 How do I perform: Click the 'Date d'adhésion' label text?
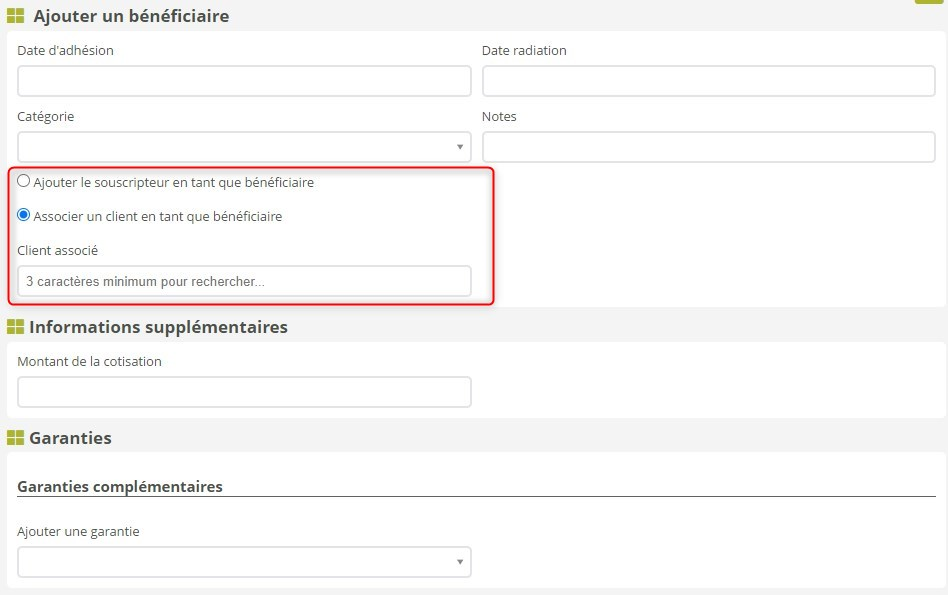(x=65, y=50)
